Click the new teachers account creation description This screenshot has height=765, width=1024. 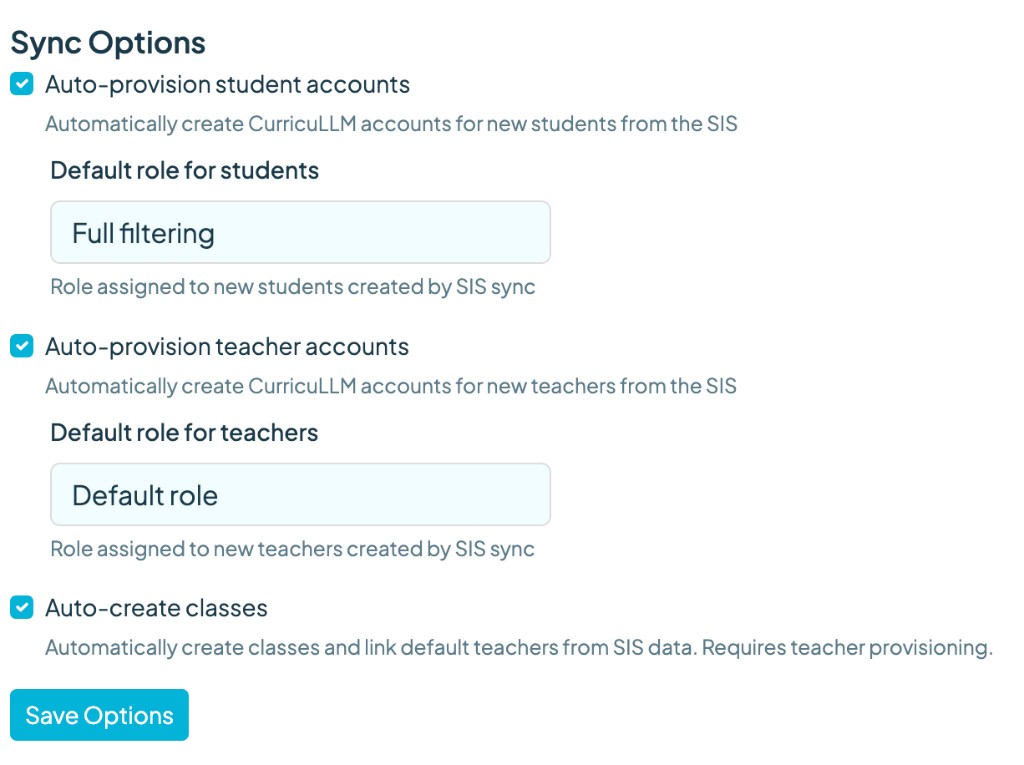pos(391,386)
